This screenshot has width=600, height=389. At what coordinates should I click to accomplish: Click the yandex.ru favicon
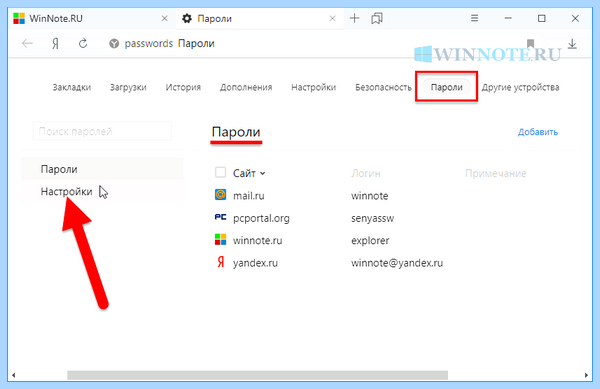click(221, 262)
